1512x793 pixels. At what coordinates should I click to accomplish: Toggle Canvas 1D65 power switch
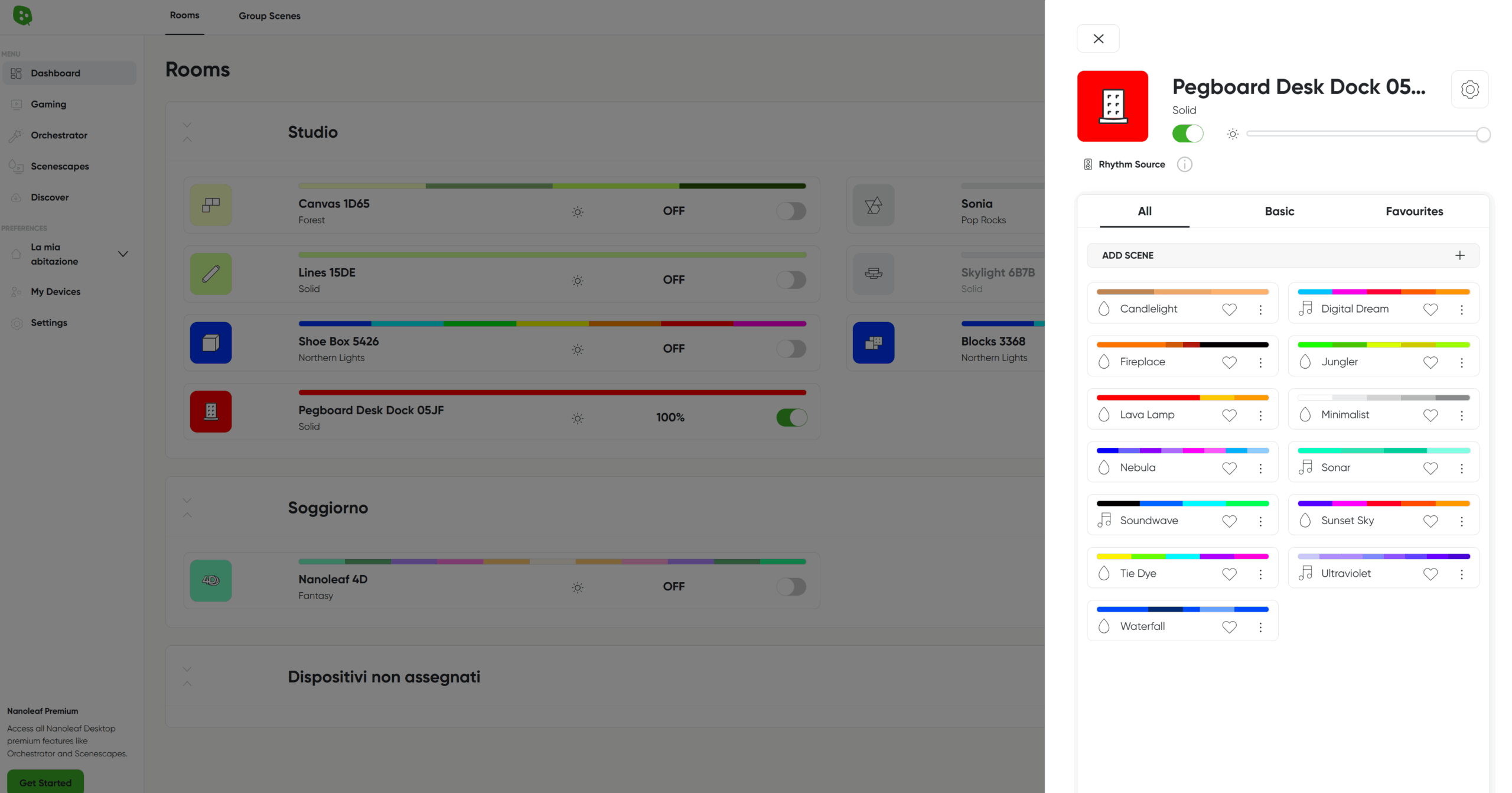pyautogui.click(x=791, y=211)
